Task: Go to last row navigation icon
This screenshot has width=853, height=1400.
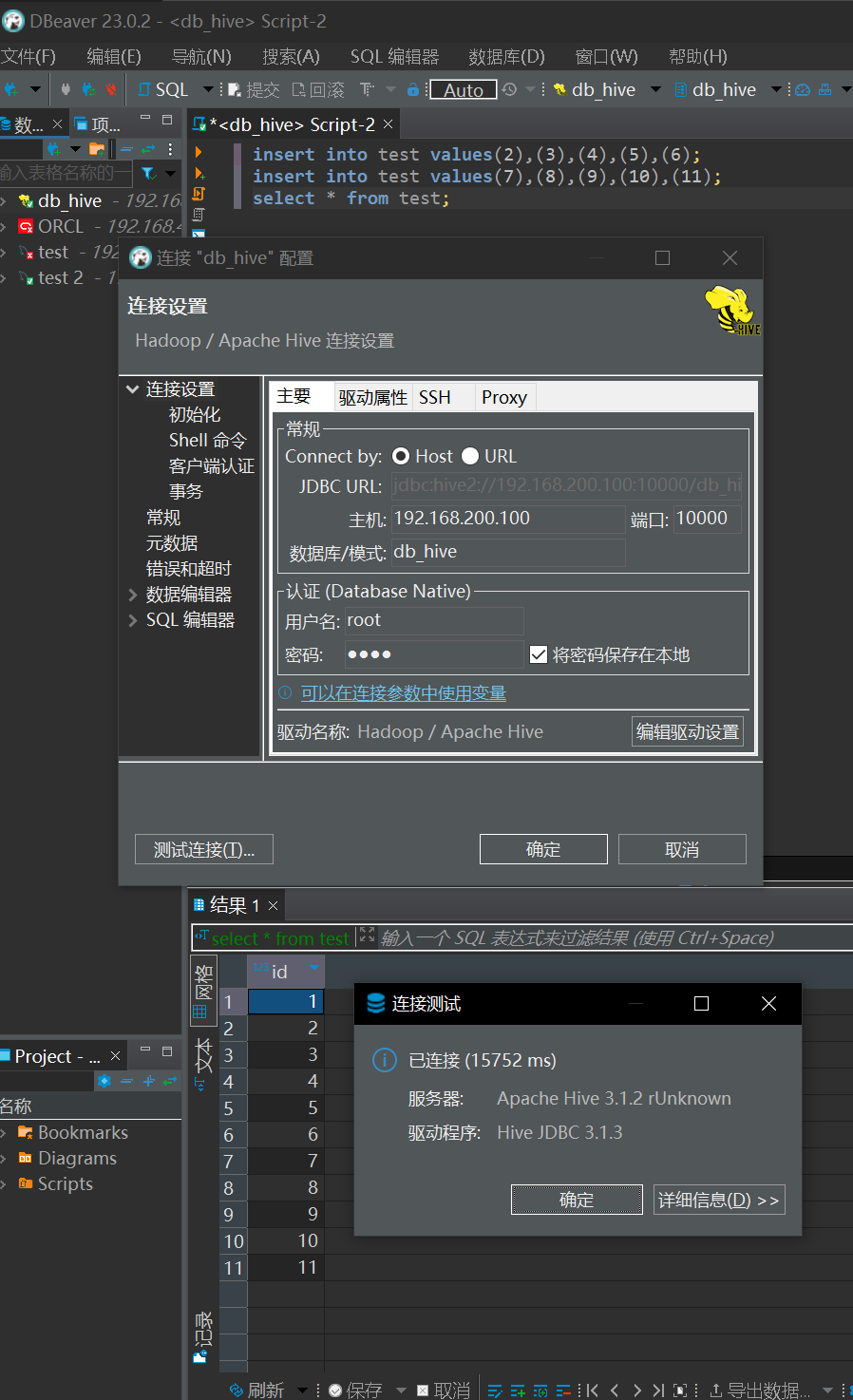Action: click(x=658, y=1391)
